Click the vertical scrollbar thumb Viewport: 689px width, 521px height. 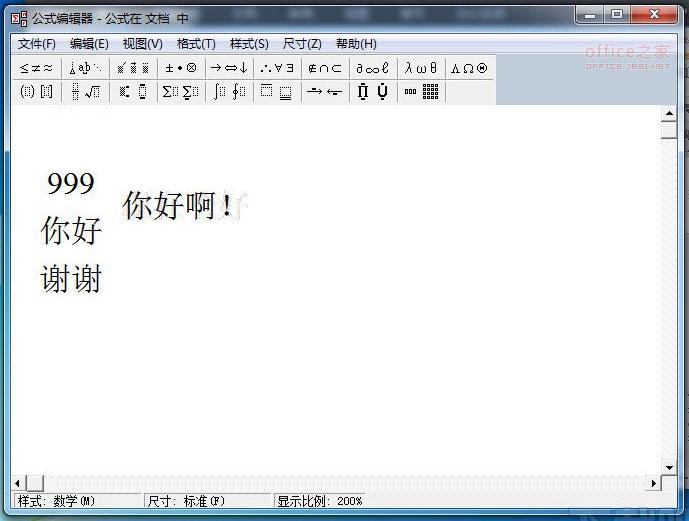click(x=669, y=130)
